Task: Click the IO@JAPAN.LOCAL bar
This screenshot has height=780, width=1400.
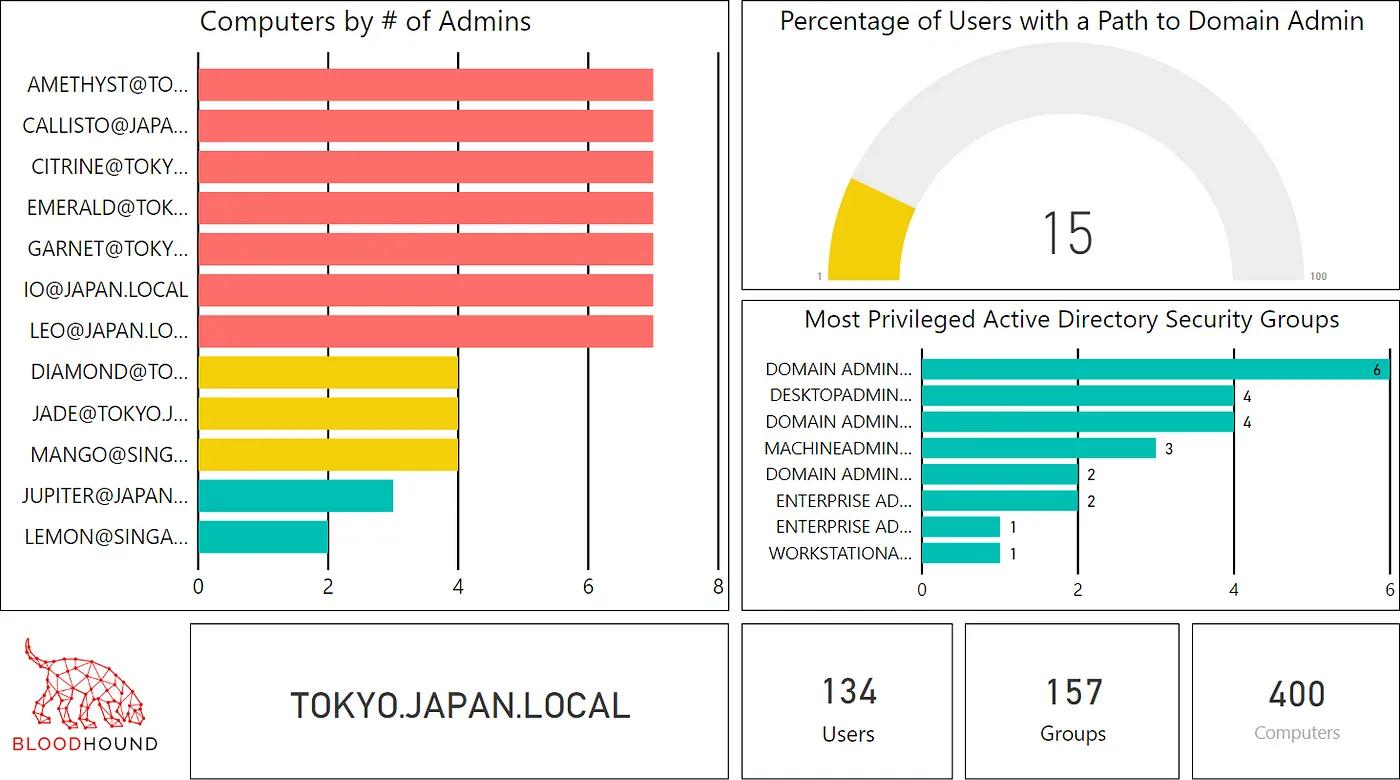Action: pyautogui.click(x=426, y=290)
